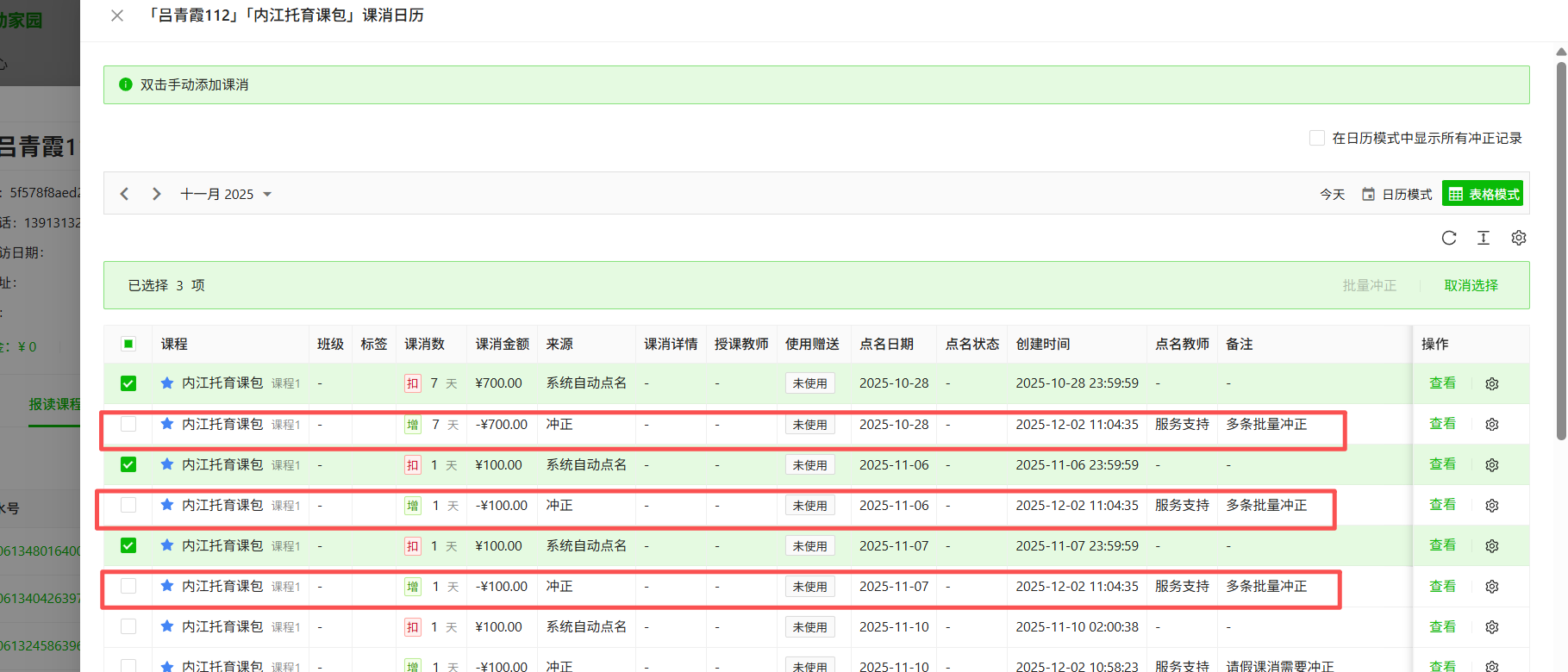Switch to 表格模式 table view
The width and height of the screenshot is (1568, 672).
[x=1484, y=195]
